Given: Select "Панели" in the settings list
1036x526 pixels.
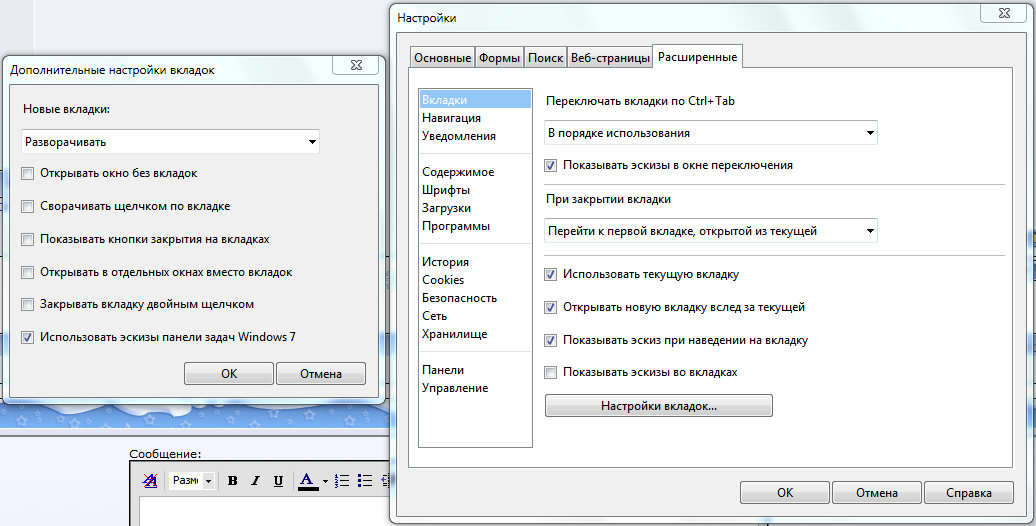Looking at the screenshot, I should point(475,369).
